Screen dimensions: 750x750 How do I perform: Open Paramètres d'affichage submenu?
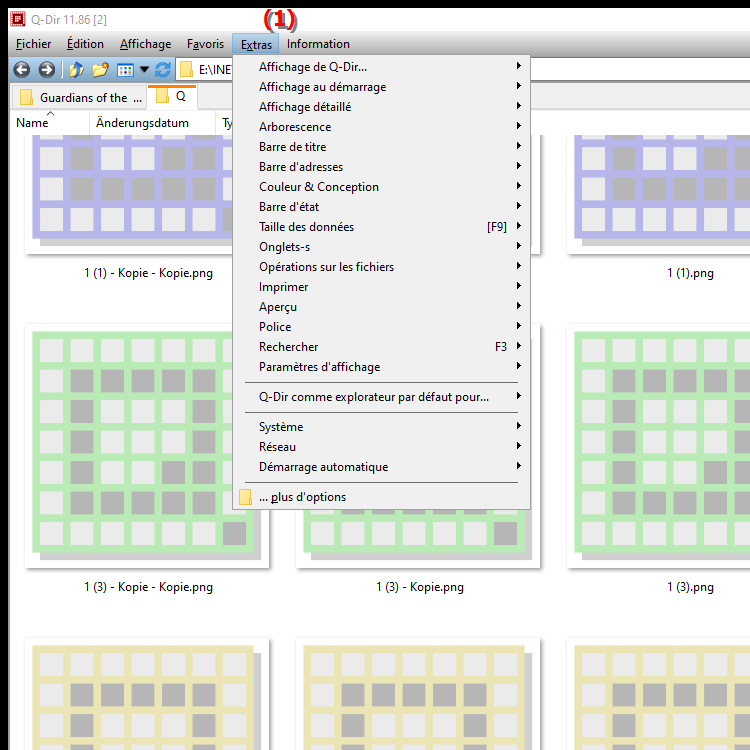point(381,367)
